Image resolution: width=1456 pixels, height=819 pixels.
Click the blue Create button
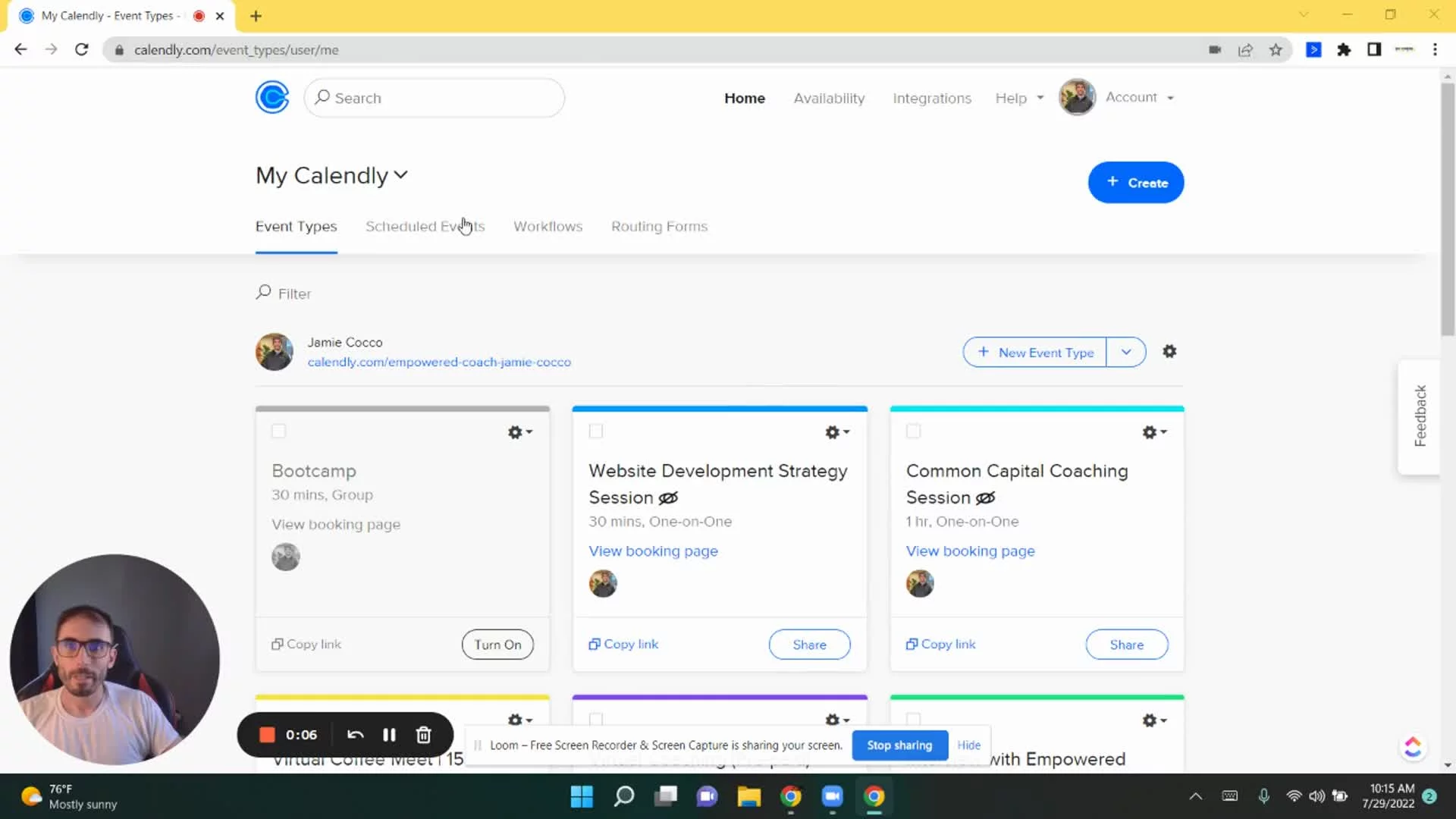click(1135, 183)
